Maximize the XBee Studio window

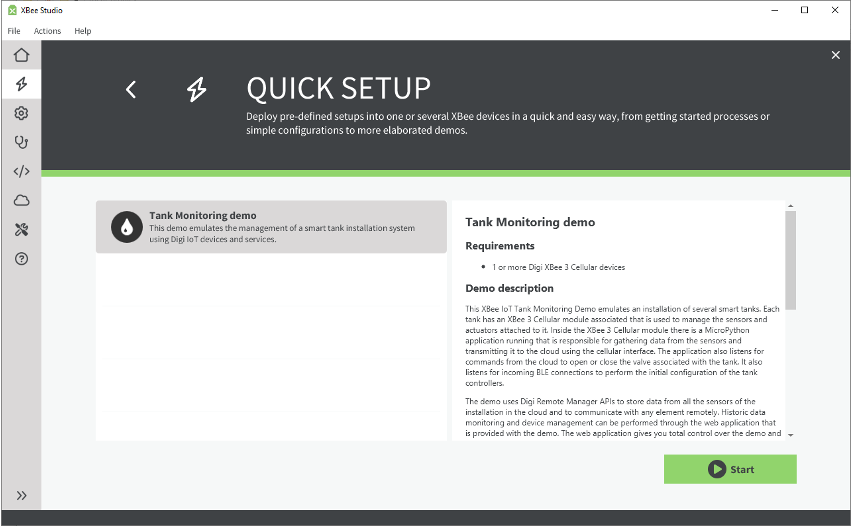point(804,10)
